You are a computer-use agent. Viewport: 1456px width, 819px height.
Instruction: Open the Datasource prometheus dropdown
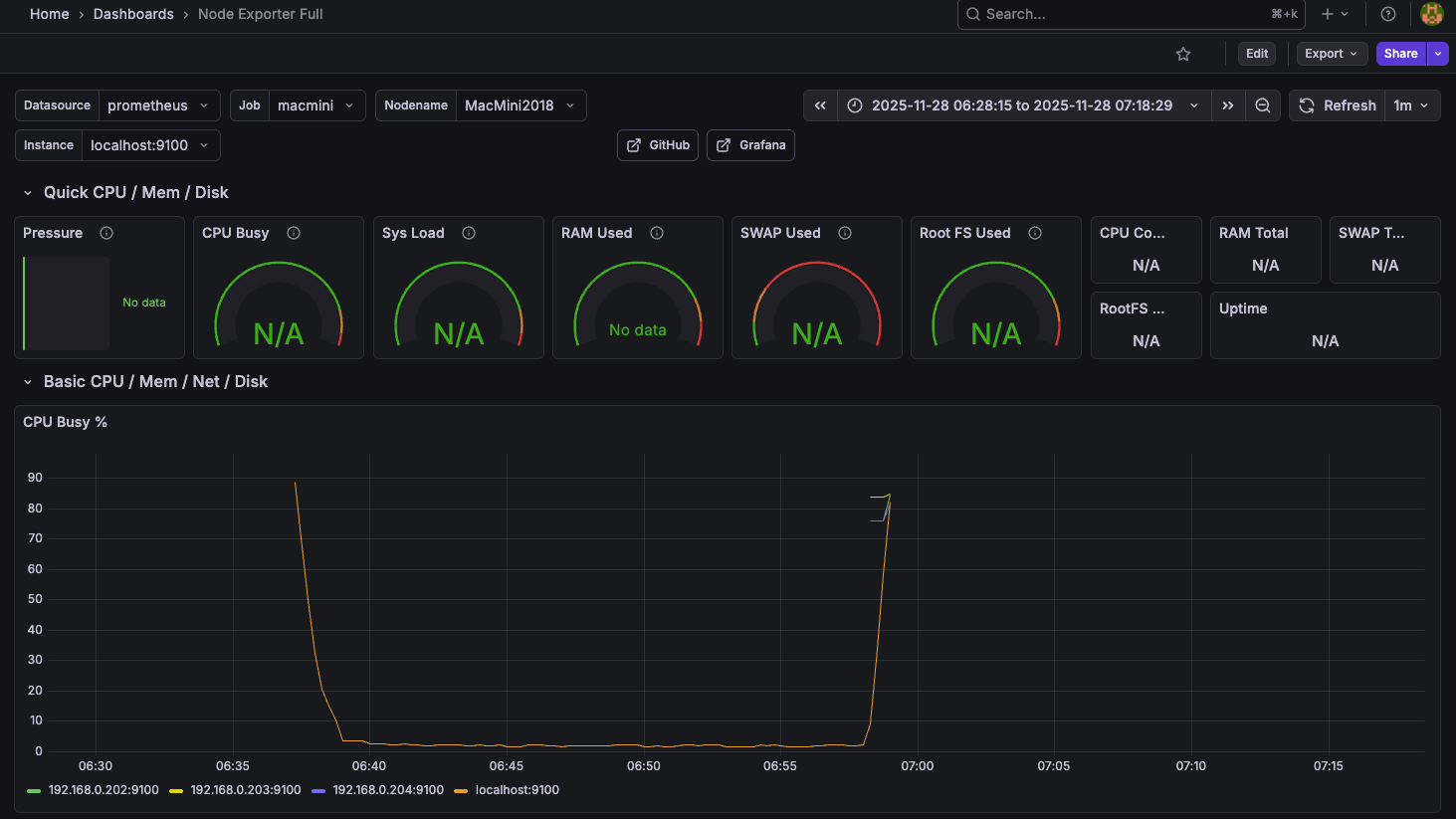[x=159, y=105]
